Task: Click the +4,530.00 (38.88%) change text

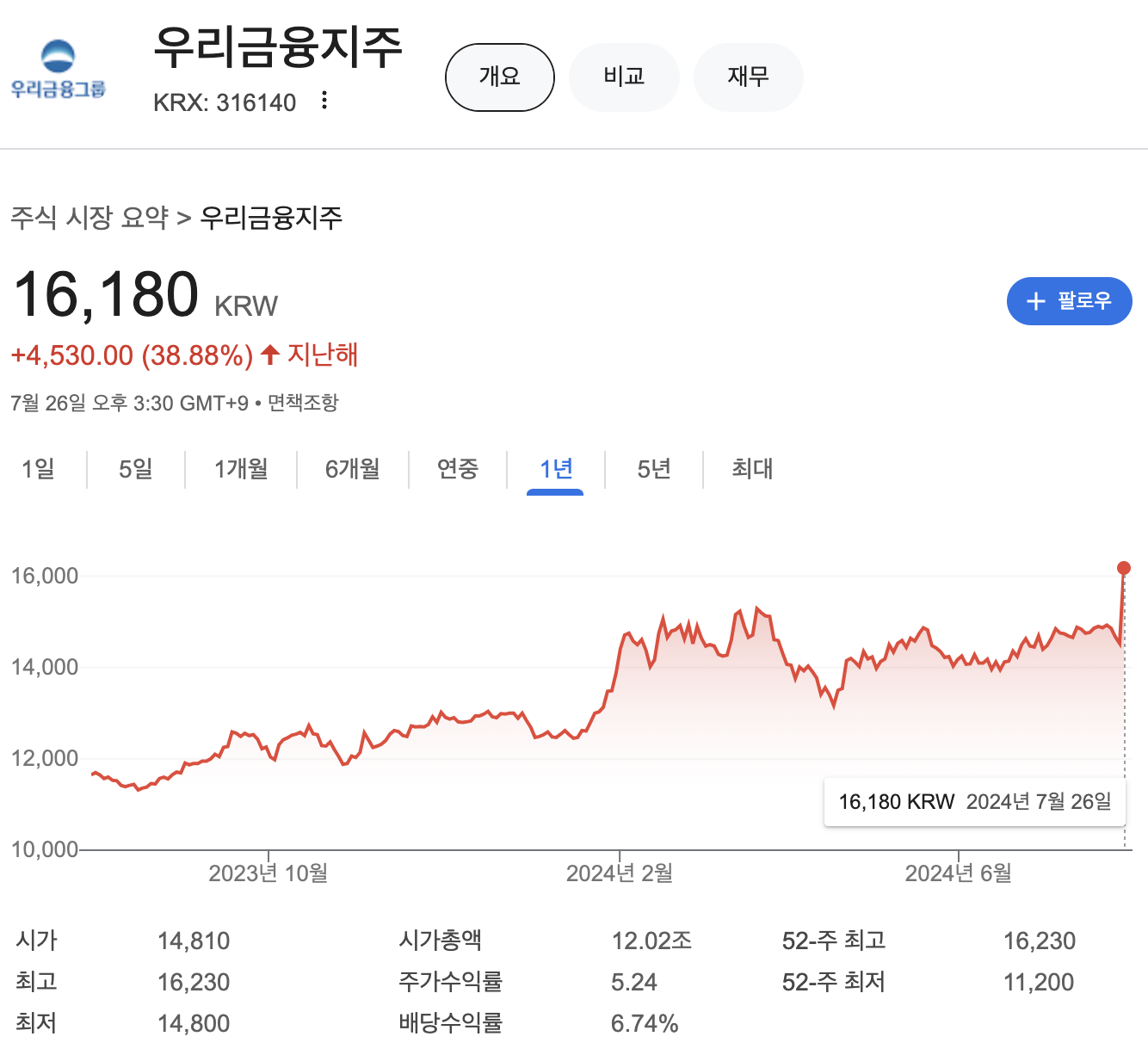Action: (x=133, y=355)
